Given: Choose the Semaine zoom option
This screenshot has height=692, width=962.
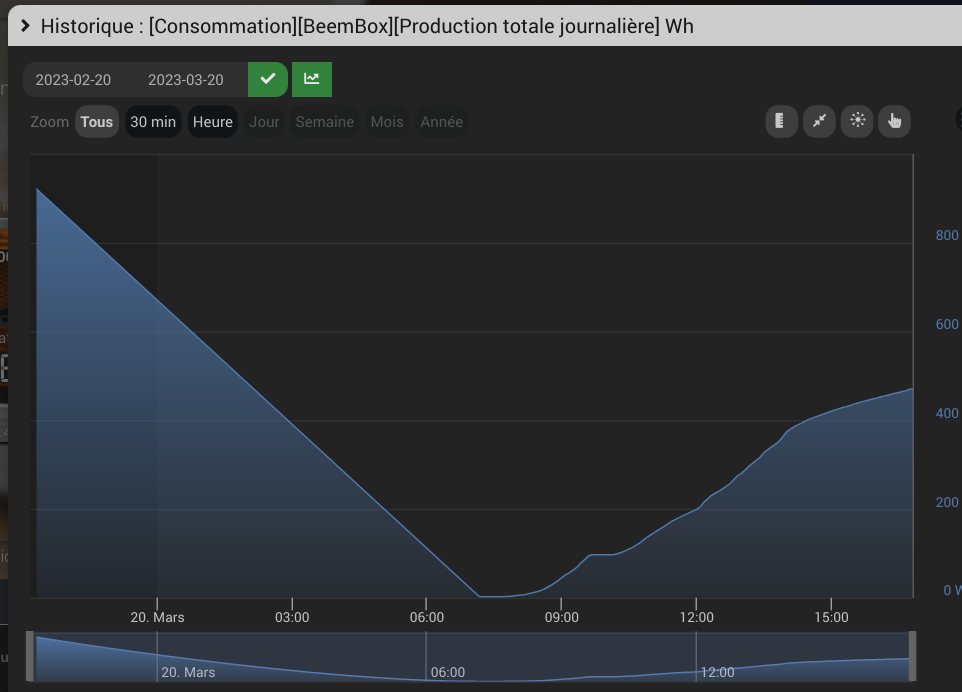Looking at the screenshot, I should (324, 122).
